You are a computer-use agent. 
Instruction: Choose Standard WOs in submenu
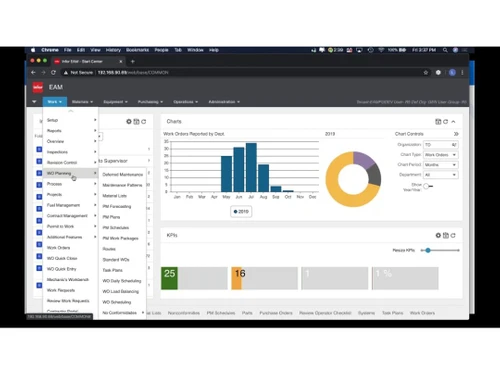coord(122,260)
